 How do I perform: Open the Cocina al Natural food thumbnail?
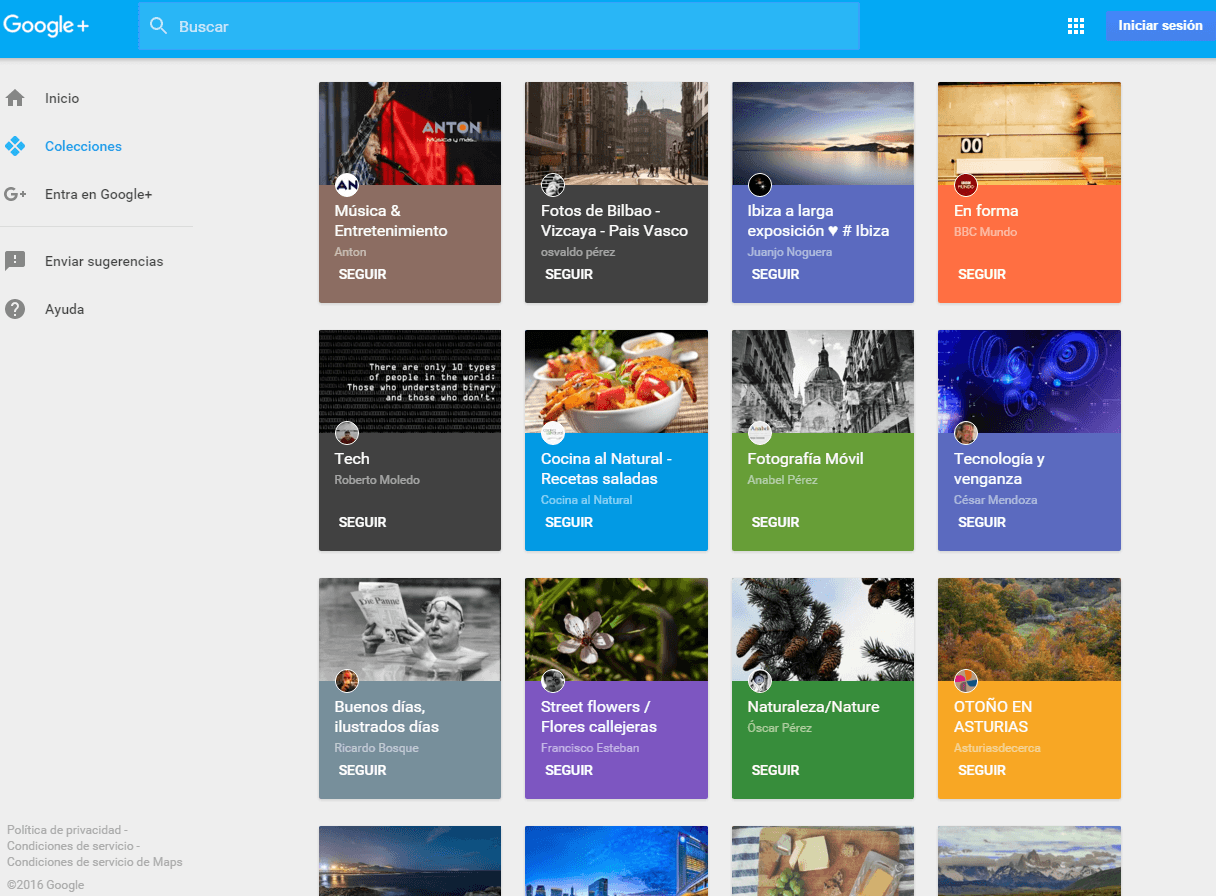[x=616, y=380]
